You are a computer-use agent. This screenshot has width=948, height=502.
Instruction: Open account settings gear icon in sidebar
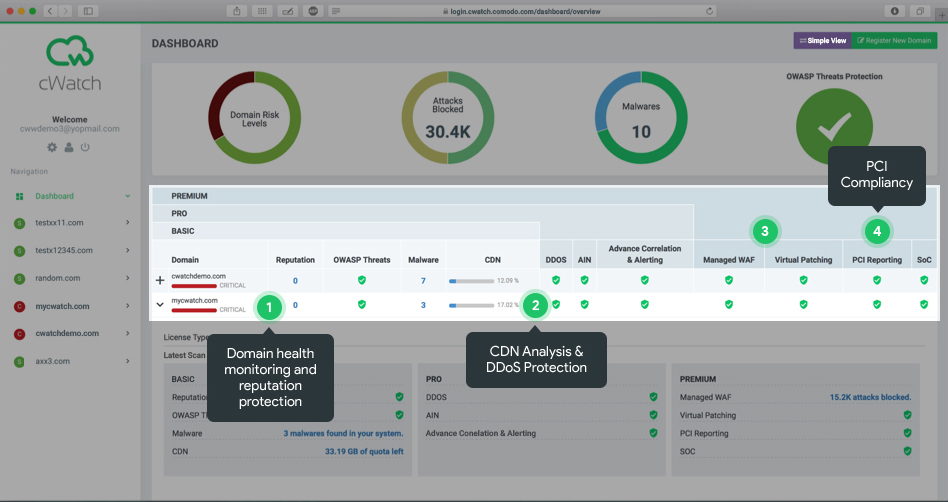52,147
